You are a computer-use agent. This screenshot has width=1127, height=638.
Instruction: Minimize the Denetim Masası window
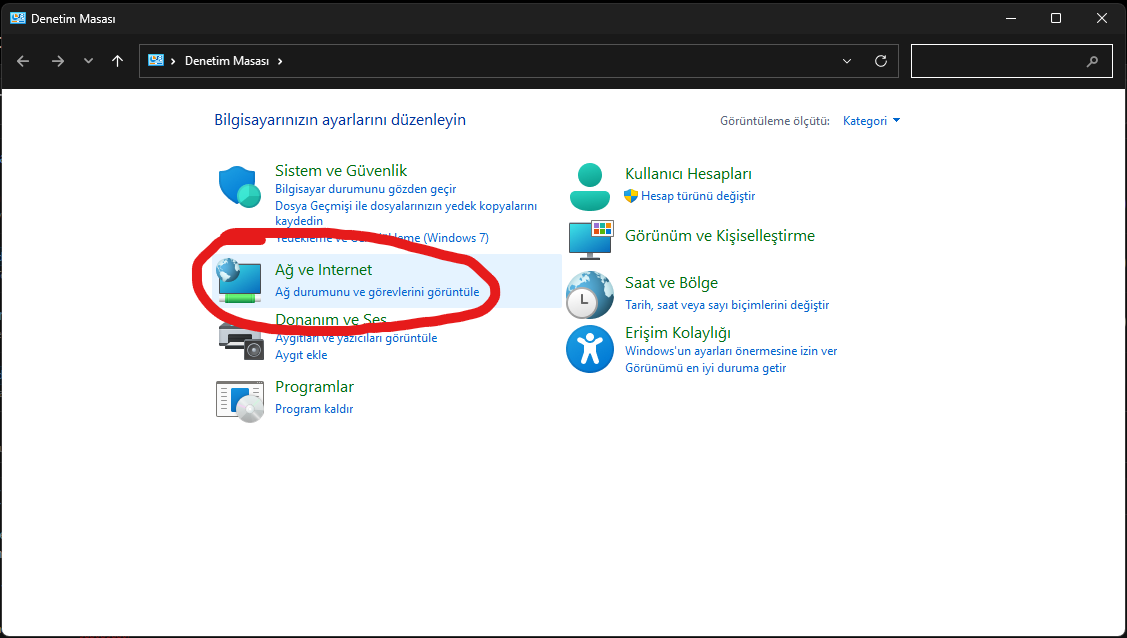coord(1011,18)
